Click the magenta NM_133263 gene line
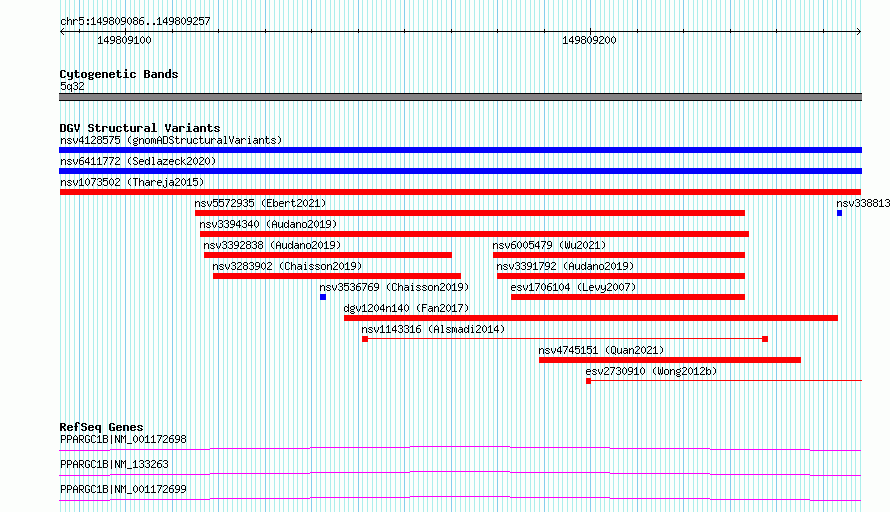Image resolution: width=890 pixels, height=512 pixels. point(460,473)
